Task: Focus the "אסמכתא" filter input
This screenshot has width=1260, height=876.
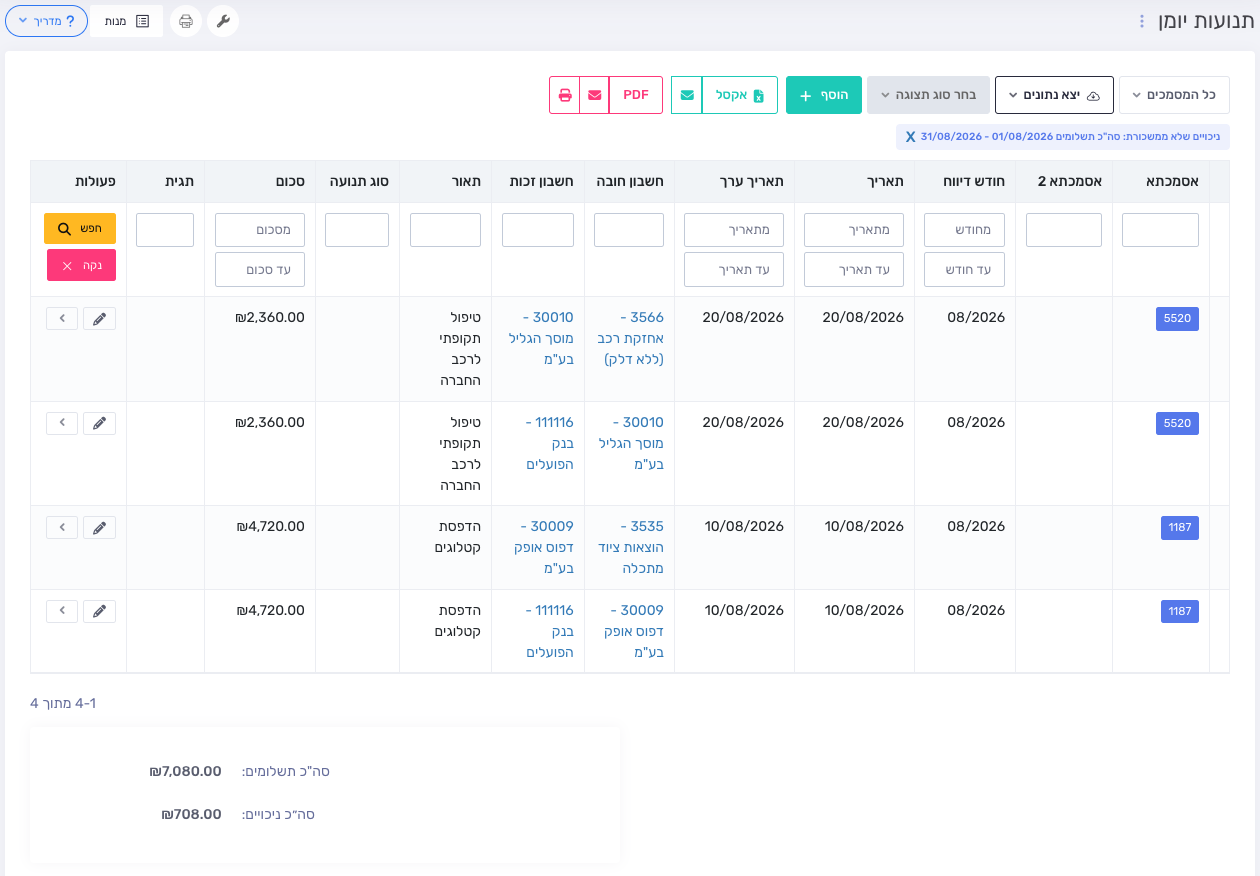Action: tap(1160, 230)
